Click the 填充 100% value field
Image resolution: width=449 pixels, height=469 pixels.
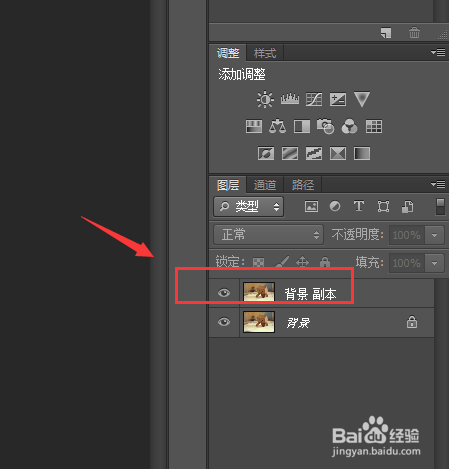407,263
